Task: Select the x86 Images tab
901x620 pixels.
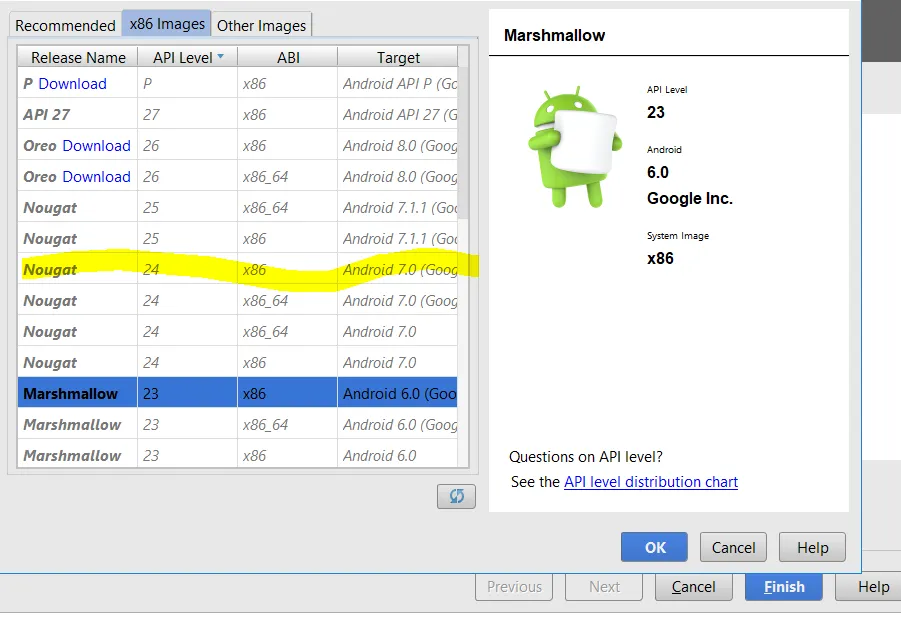Action: tap(167, 24)
